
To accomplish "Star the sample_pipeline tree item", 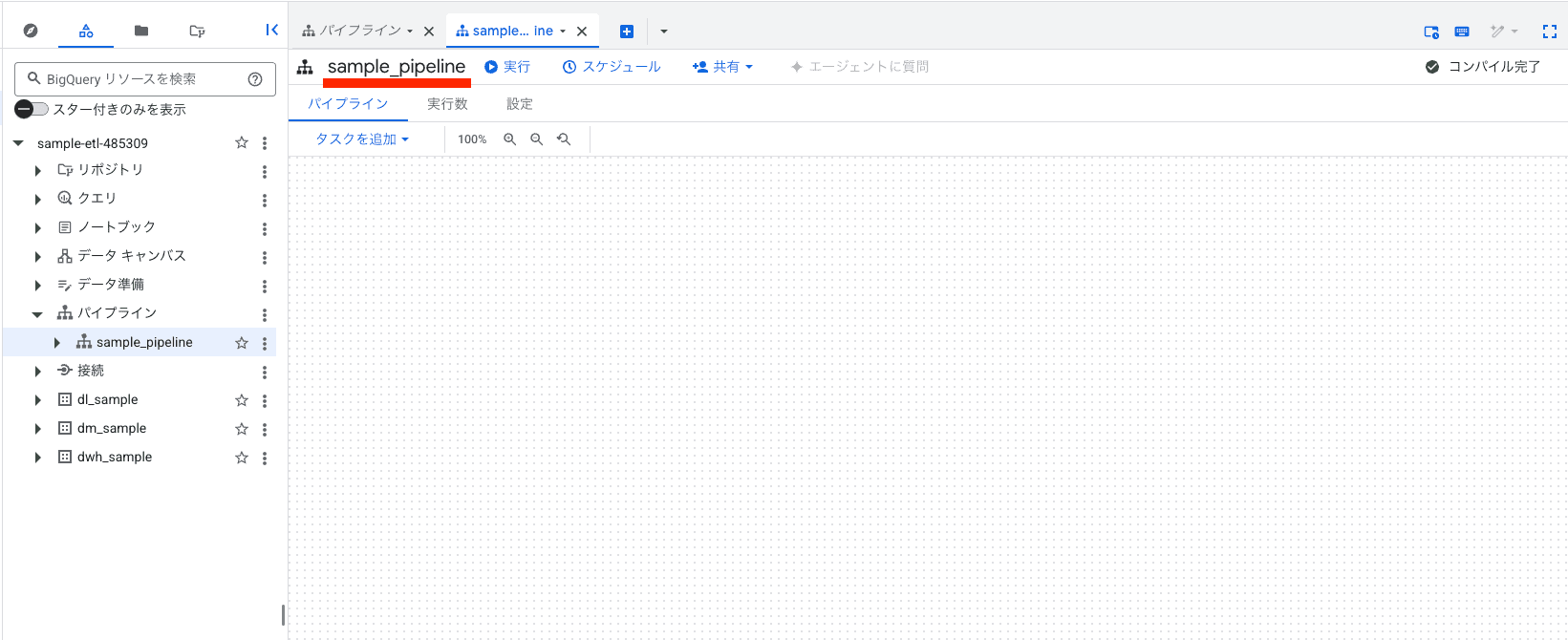I will point(242,343).
